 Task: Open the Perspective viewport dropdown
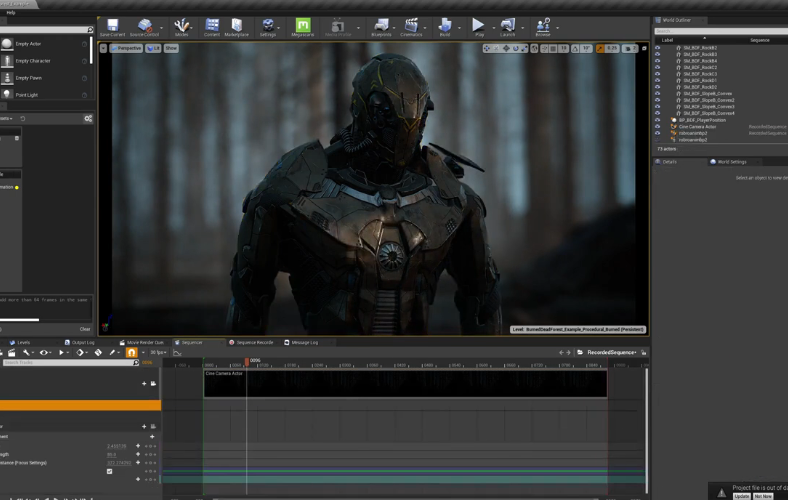126,48
